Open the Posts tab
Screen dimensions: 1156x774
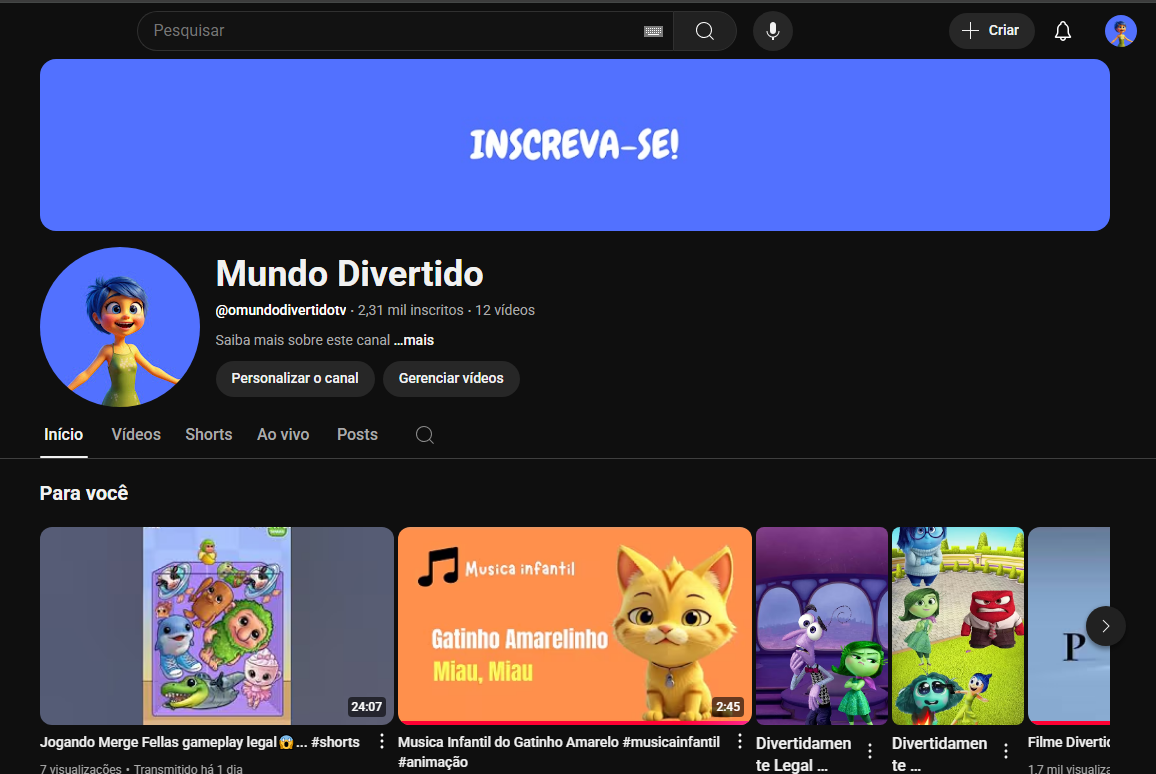point(358,435)
